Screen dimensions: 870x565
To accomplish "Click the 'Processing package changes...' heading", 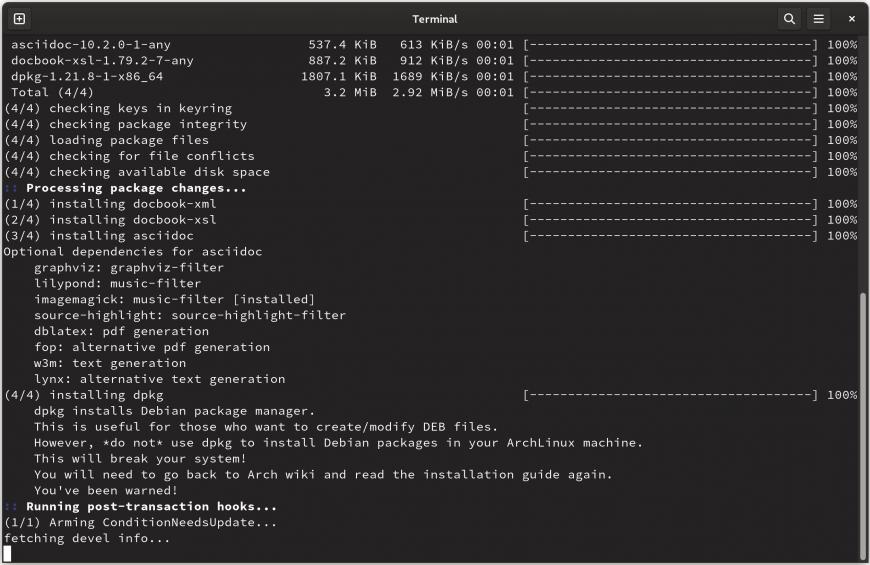I will (x=136, y=188).
